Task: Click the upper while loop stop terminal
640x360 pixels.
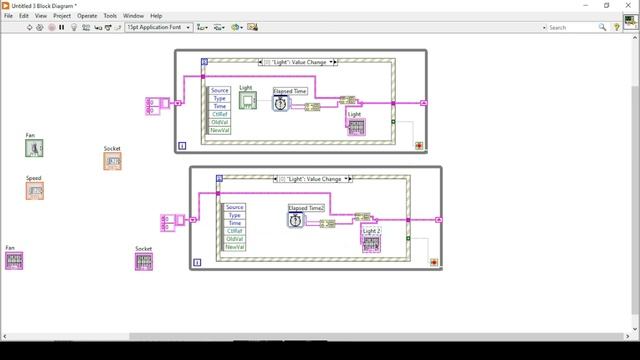Action: pos(419,146)
